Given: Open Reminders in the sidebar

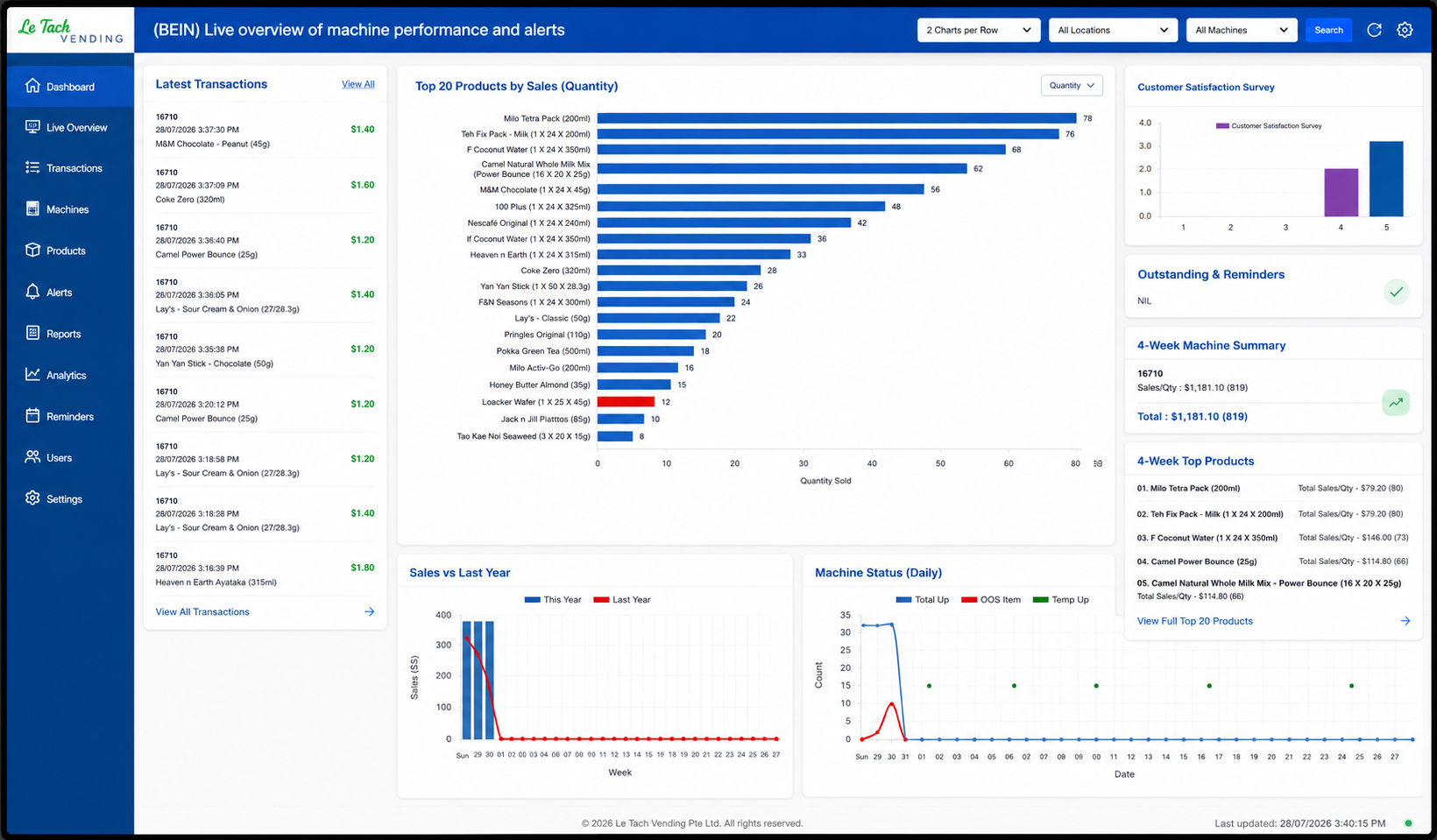Looking at the screenshot, I should [x=70, y=416].
